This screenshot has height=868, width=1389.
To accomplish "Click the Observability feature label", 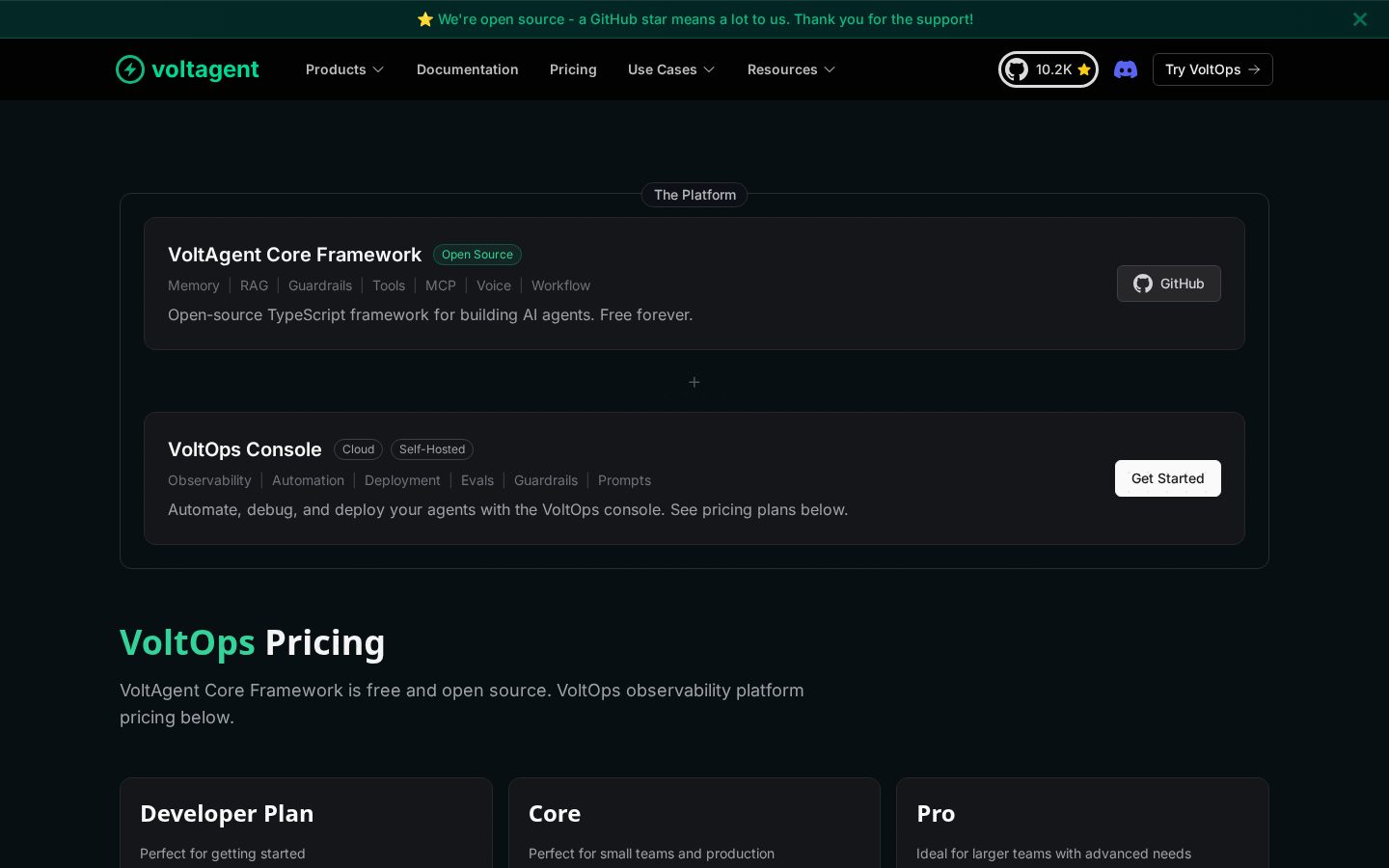I will pyautogui.click(x=209, y=480).
